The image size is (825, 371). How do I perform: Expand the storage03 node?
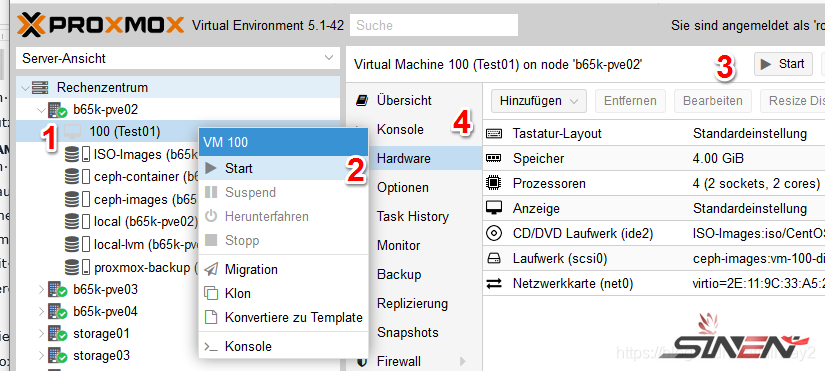point(41,356)
